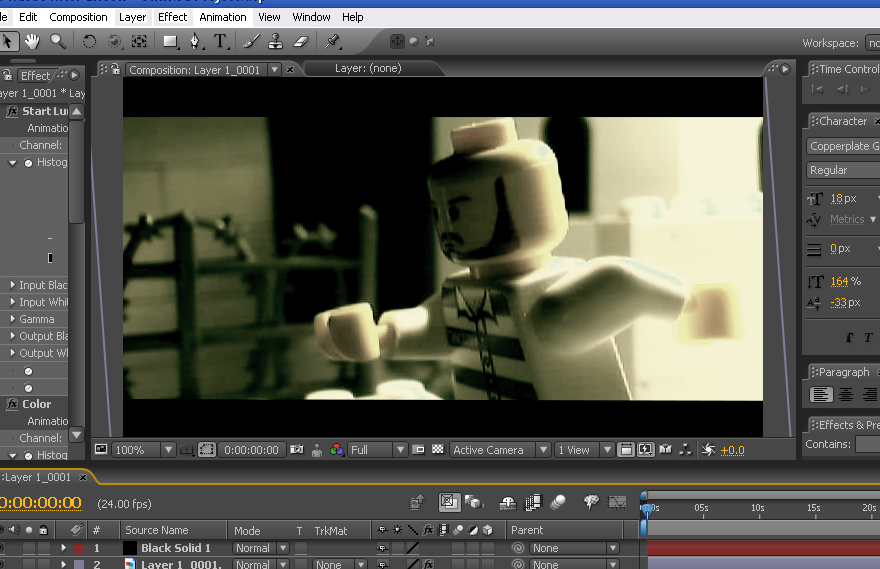
Task: Select the Zoom magnifier tool
Action: [x=58, y=42]
